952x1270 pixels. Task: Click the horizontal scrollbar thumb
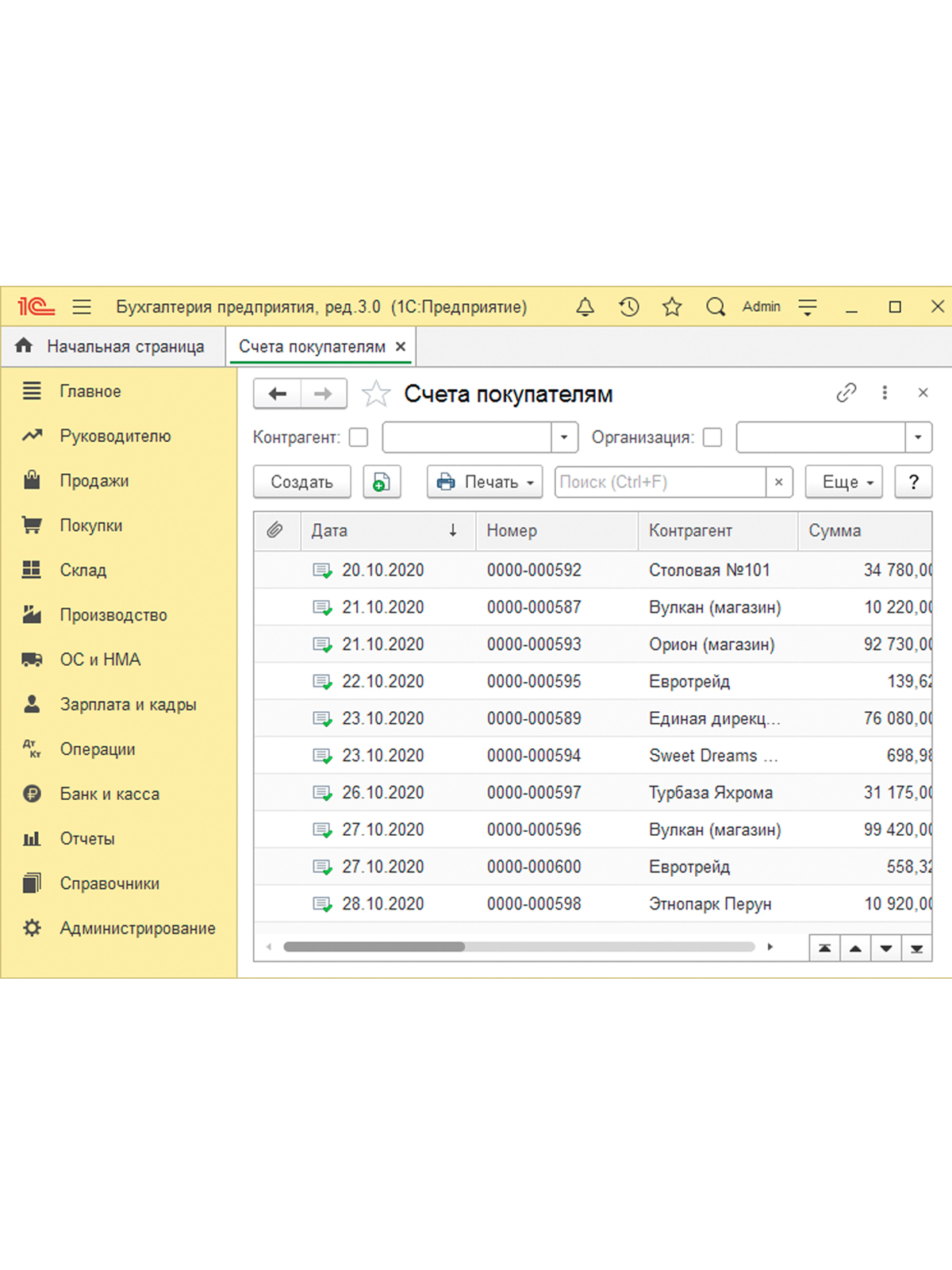point(374,946)
